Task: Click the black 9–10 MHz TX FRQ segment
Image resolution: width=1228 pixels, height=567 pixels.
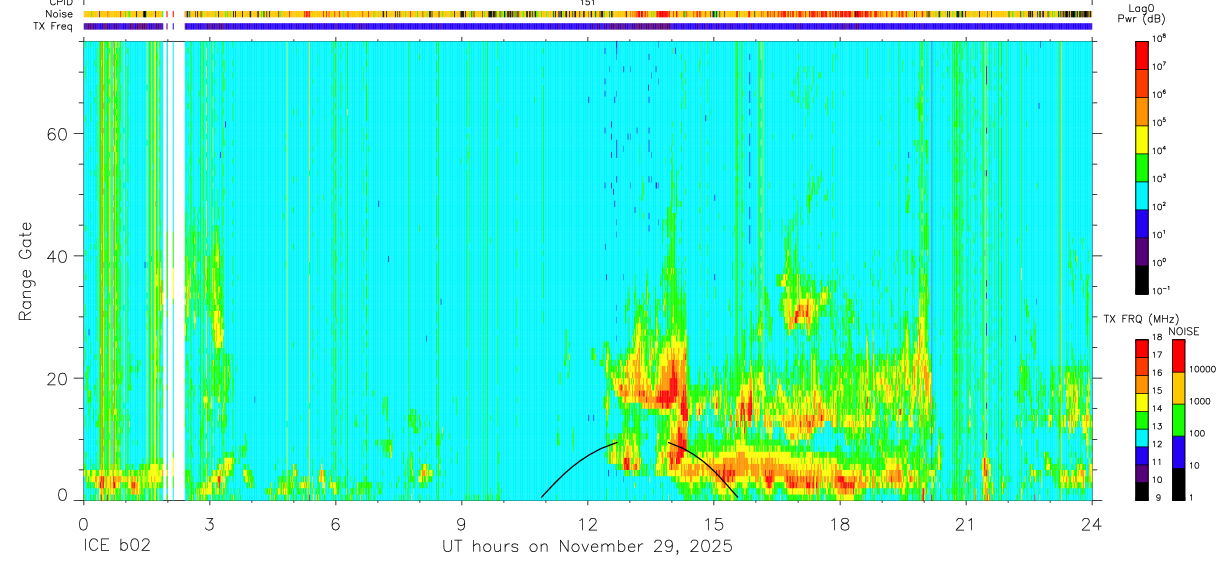Action: point(1142,491)
